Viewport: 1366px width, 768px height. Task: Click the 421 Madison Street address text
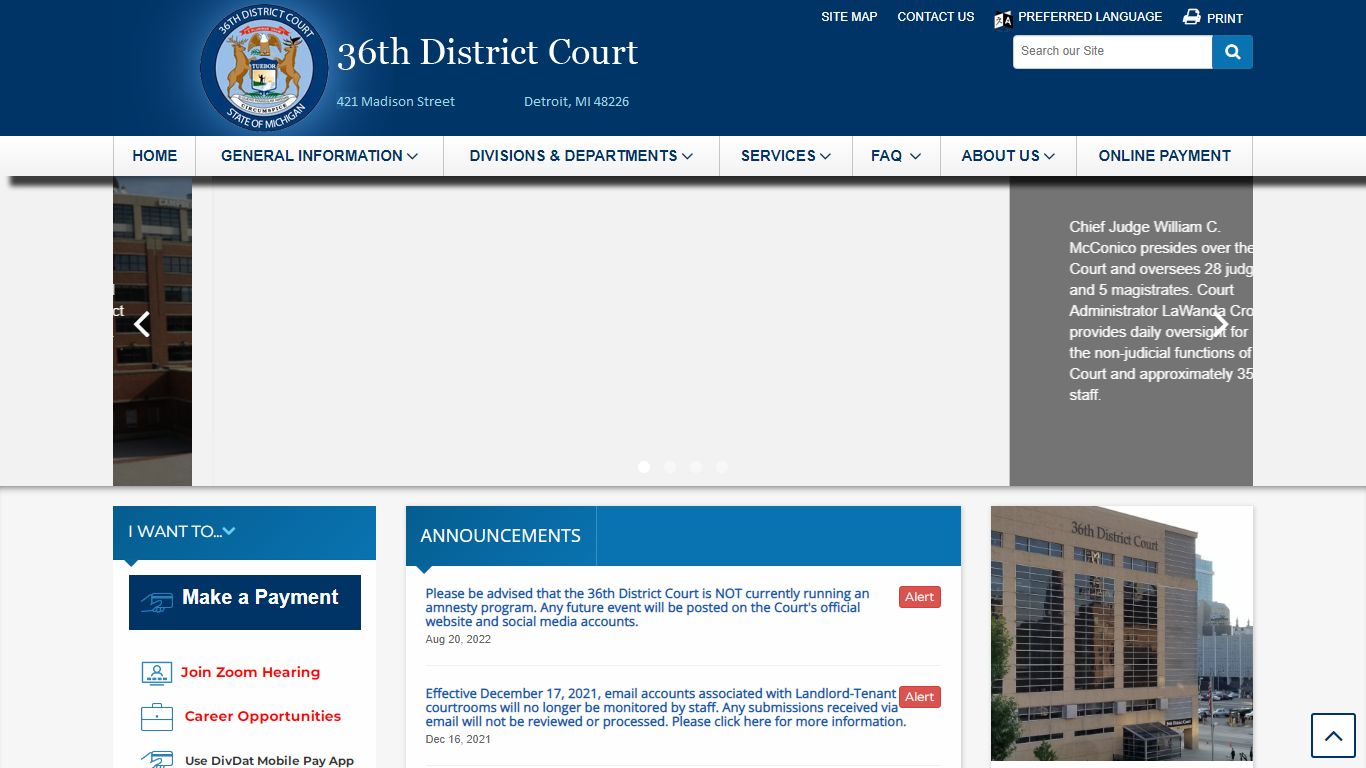pos(396,101)
